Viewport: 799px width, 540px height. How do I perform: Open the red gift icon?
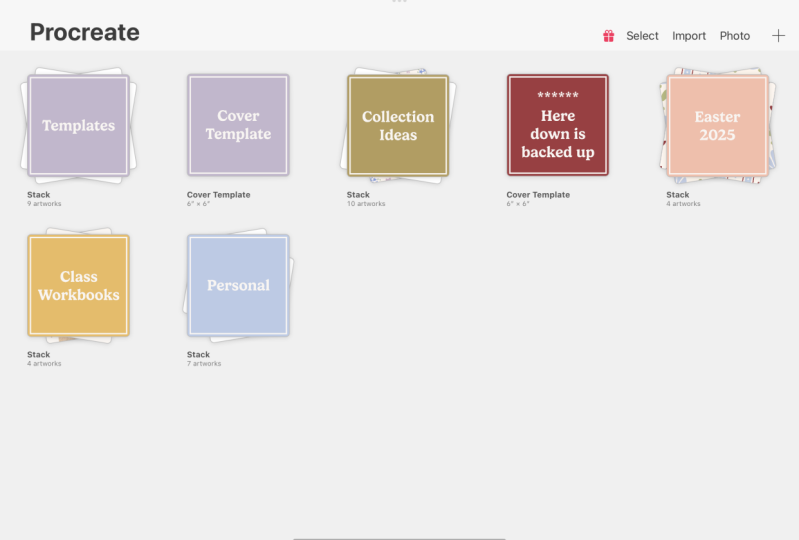[608, 36]
